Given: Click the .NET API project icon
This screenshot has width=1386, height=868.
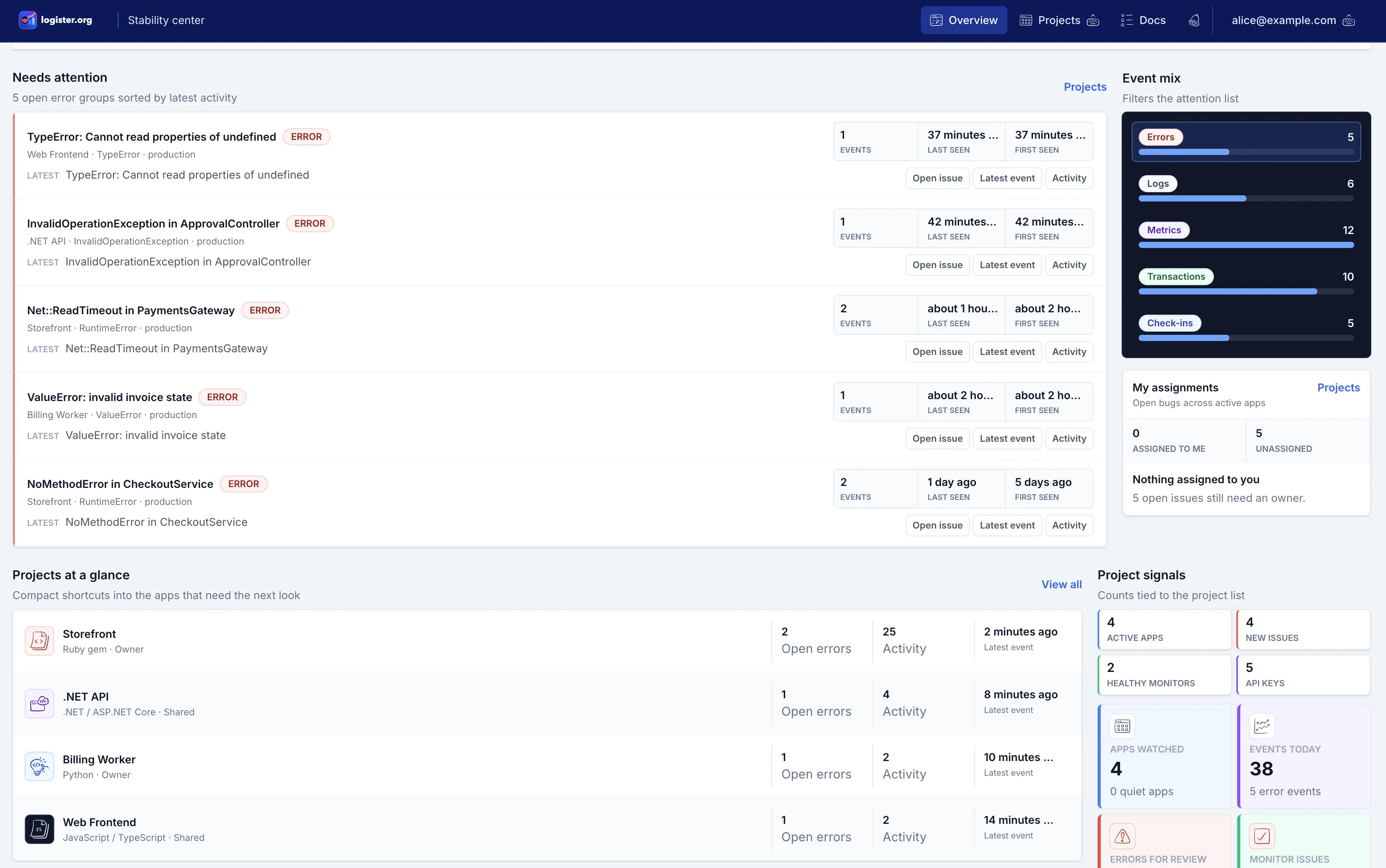Looking at the screenshot, I should [40, 703].
